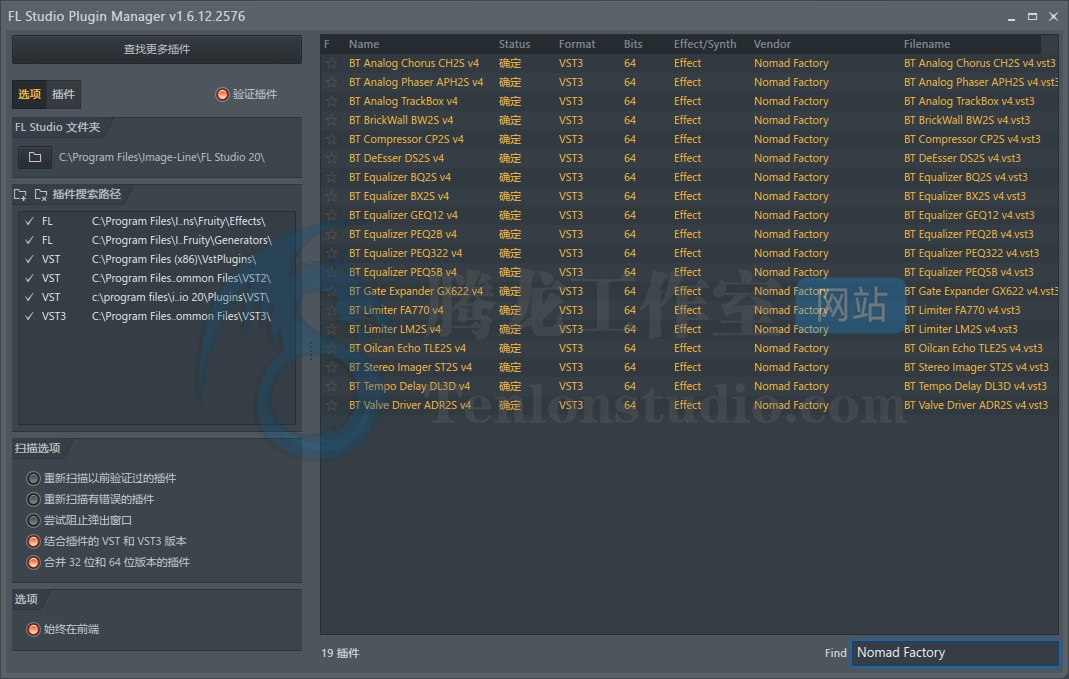Click the remove plugin search path icon

[x=41, y=194]
